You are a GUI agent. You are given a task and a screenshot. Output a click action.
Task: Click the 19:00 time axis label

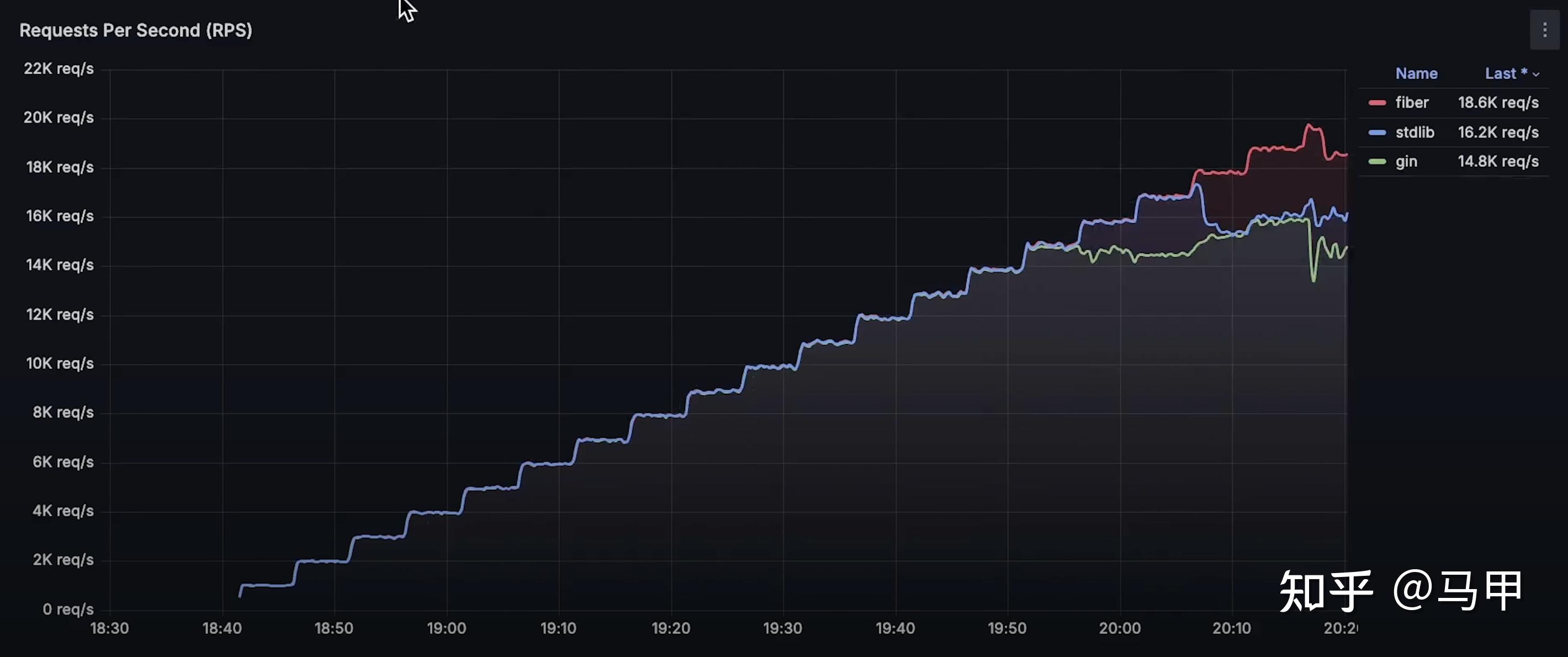click(446, 628)
